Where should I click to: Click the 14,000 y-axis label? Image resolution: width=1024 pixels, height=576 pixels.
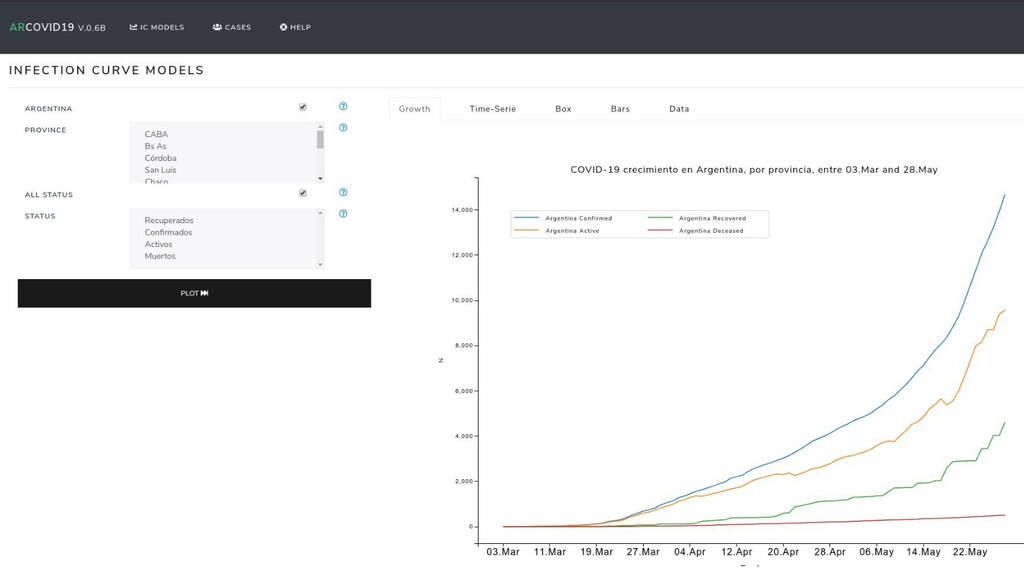pyautogui.click(x=462, y=210)
